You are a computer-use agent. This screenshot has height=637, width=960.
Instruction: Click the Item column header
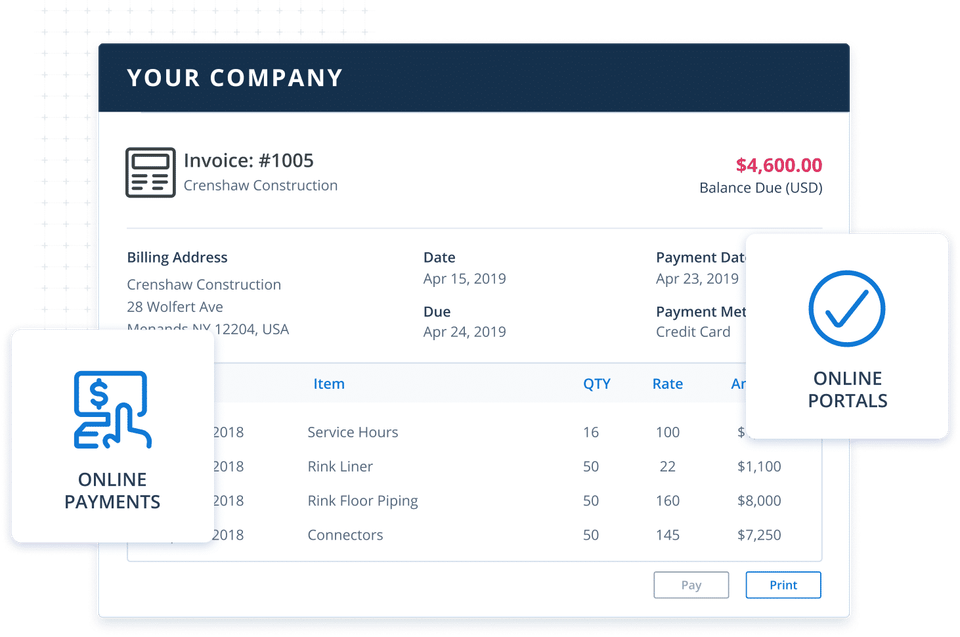pyautogui.click(x=328, y=384)
